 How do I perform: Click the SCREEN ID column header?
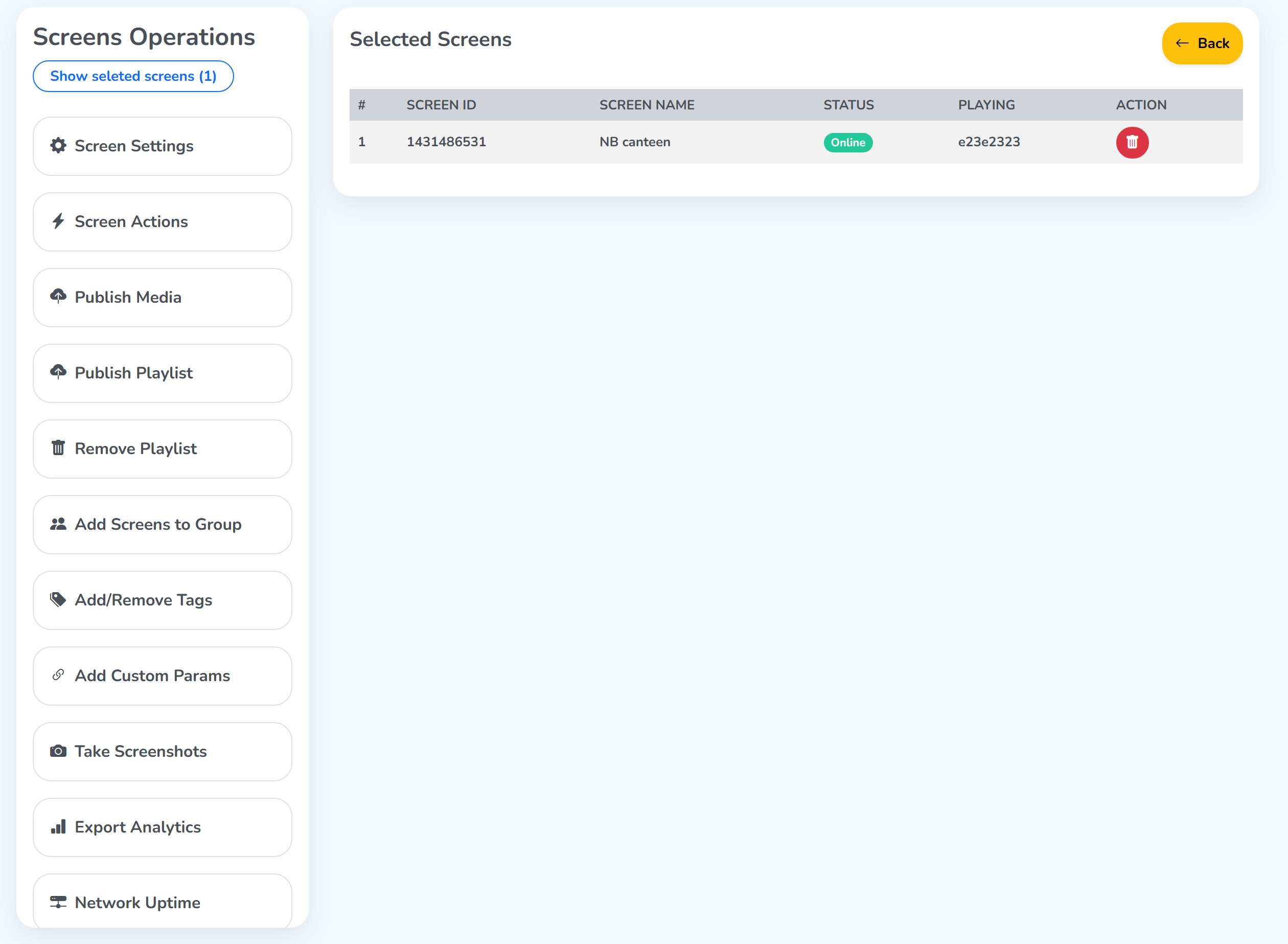[441, 105]
